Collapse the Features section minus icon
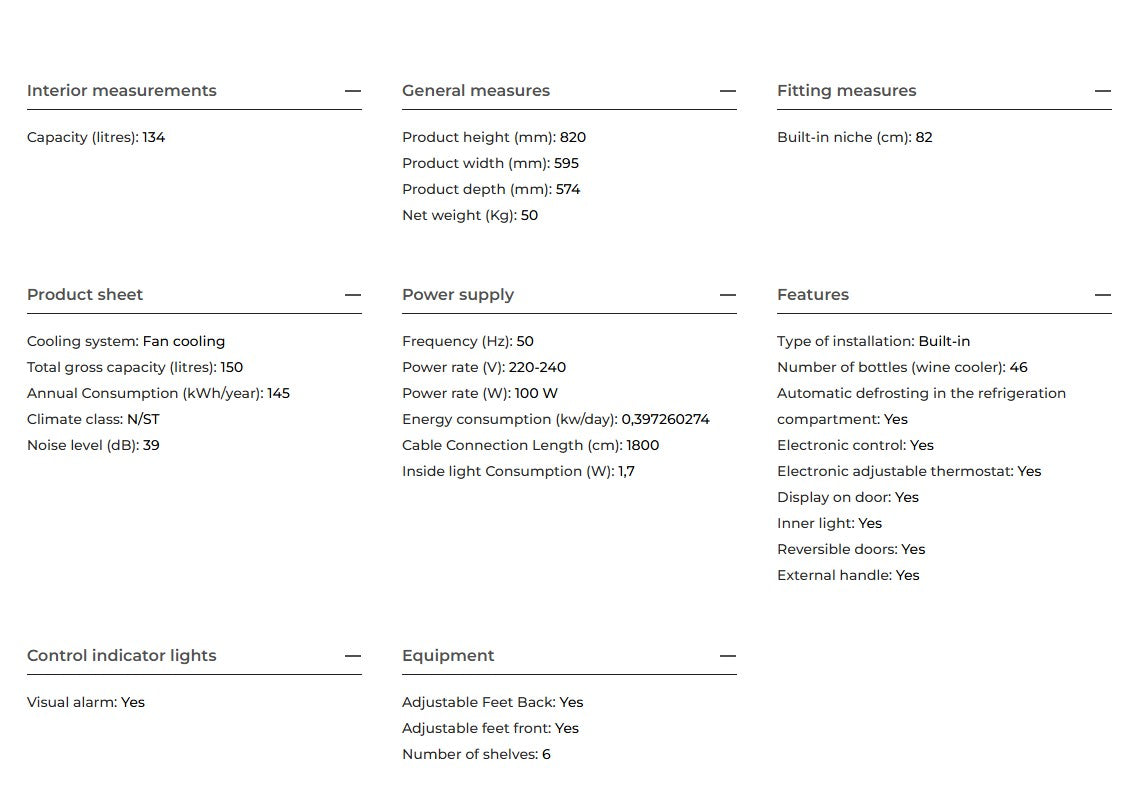Screen dimensions: 1136x803 pyautogui.click(x=1103, y=295)
